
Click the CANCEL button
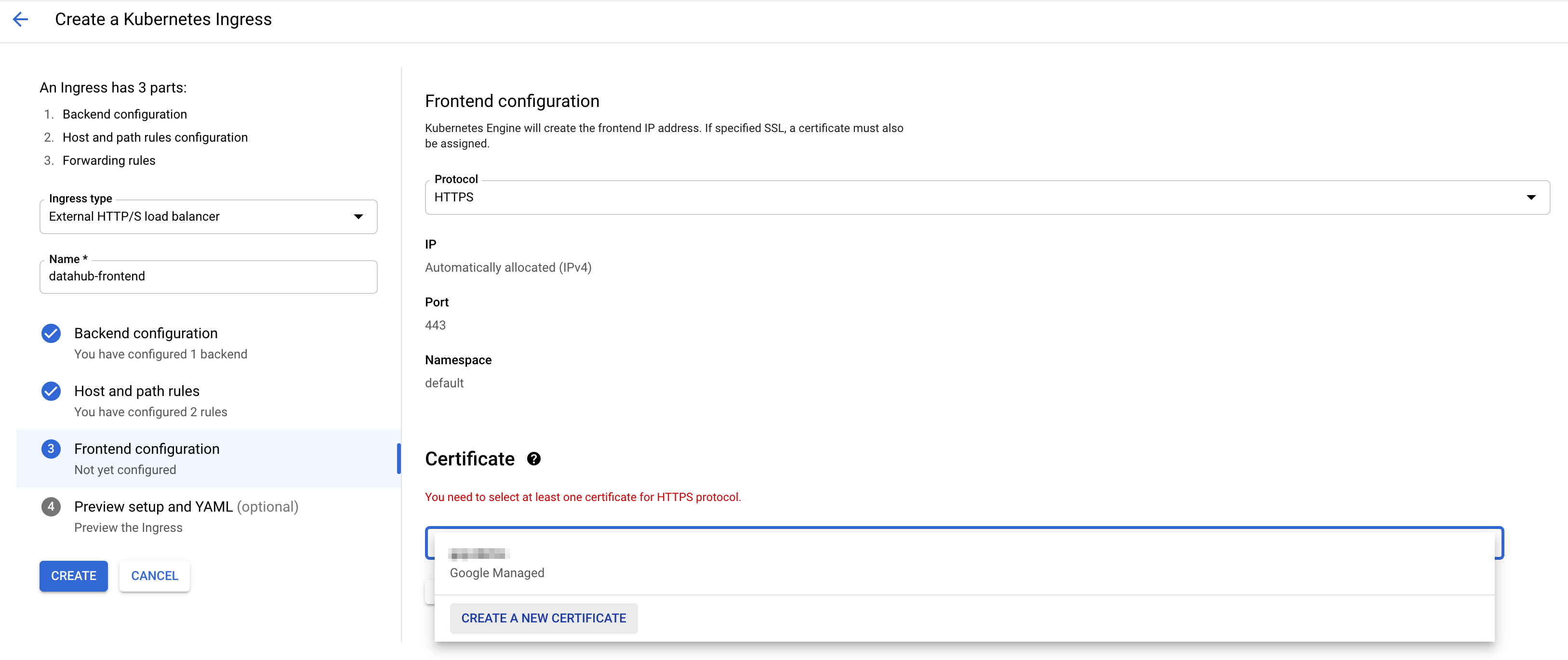pos(155,575)
